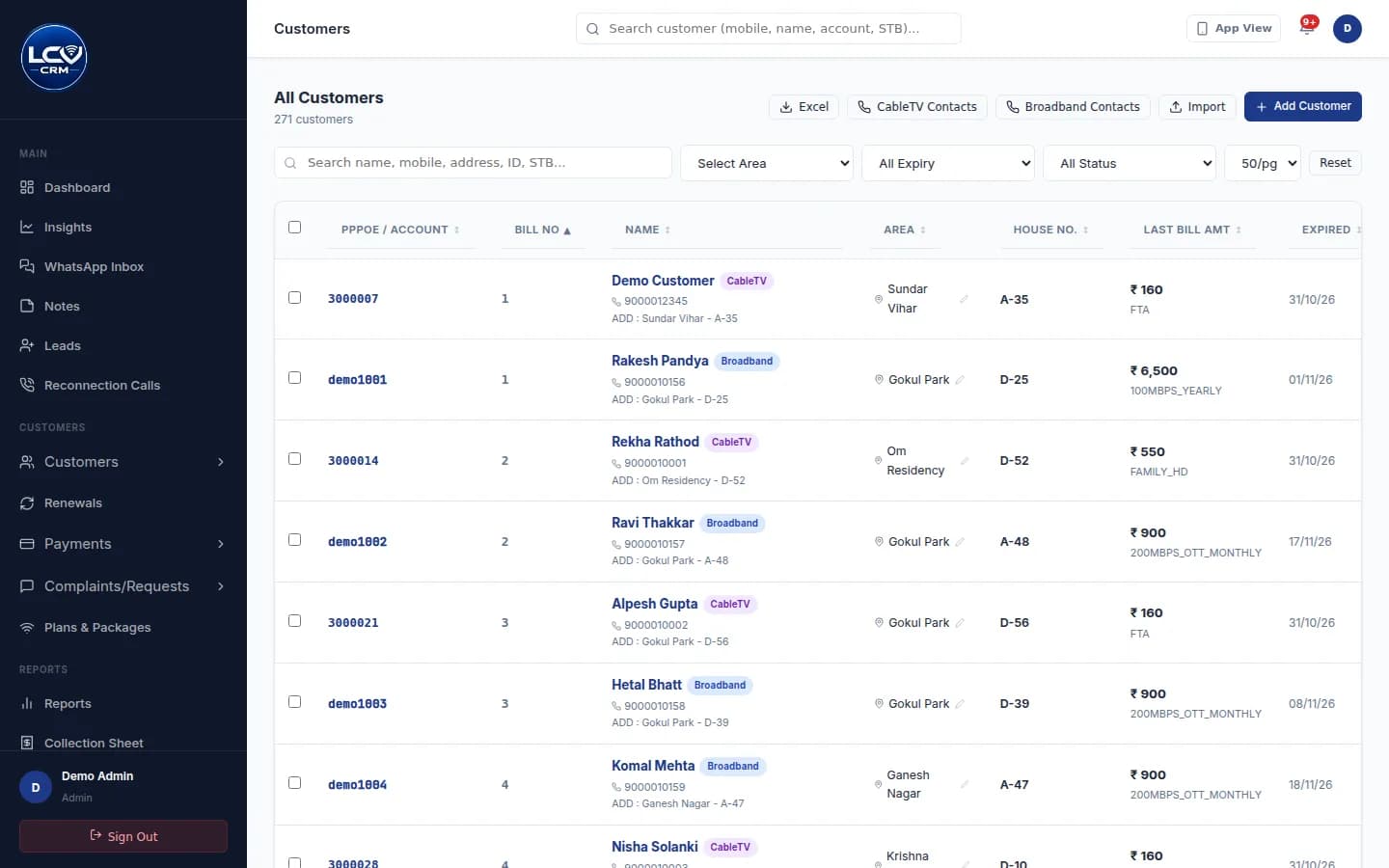Click the Collection Sheet icon
This screenshot has height=868, width=1389.
coord(27,743)
